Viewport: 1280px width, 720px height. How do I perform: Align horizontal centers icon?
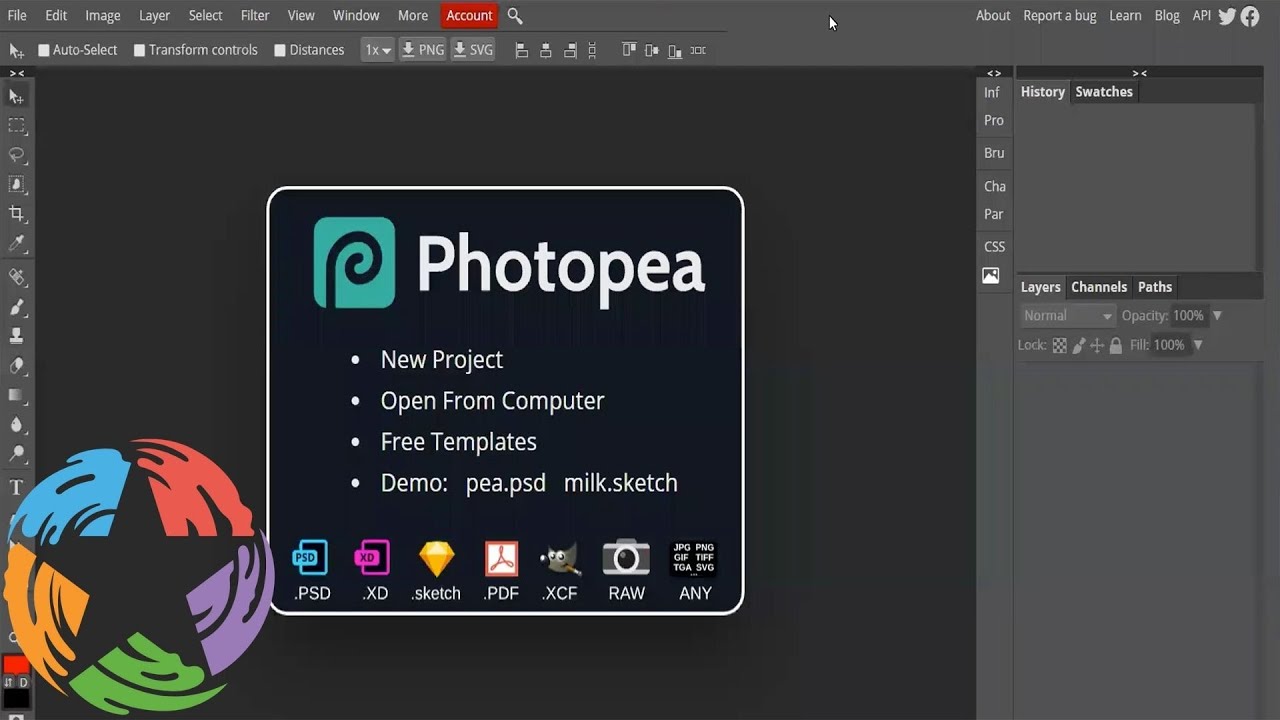pos(546,50)
